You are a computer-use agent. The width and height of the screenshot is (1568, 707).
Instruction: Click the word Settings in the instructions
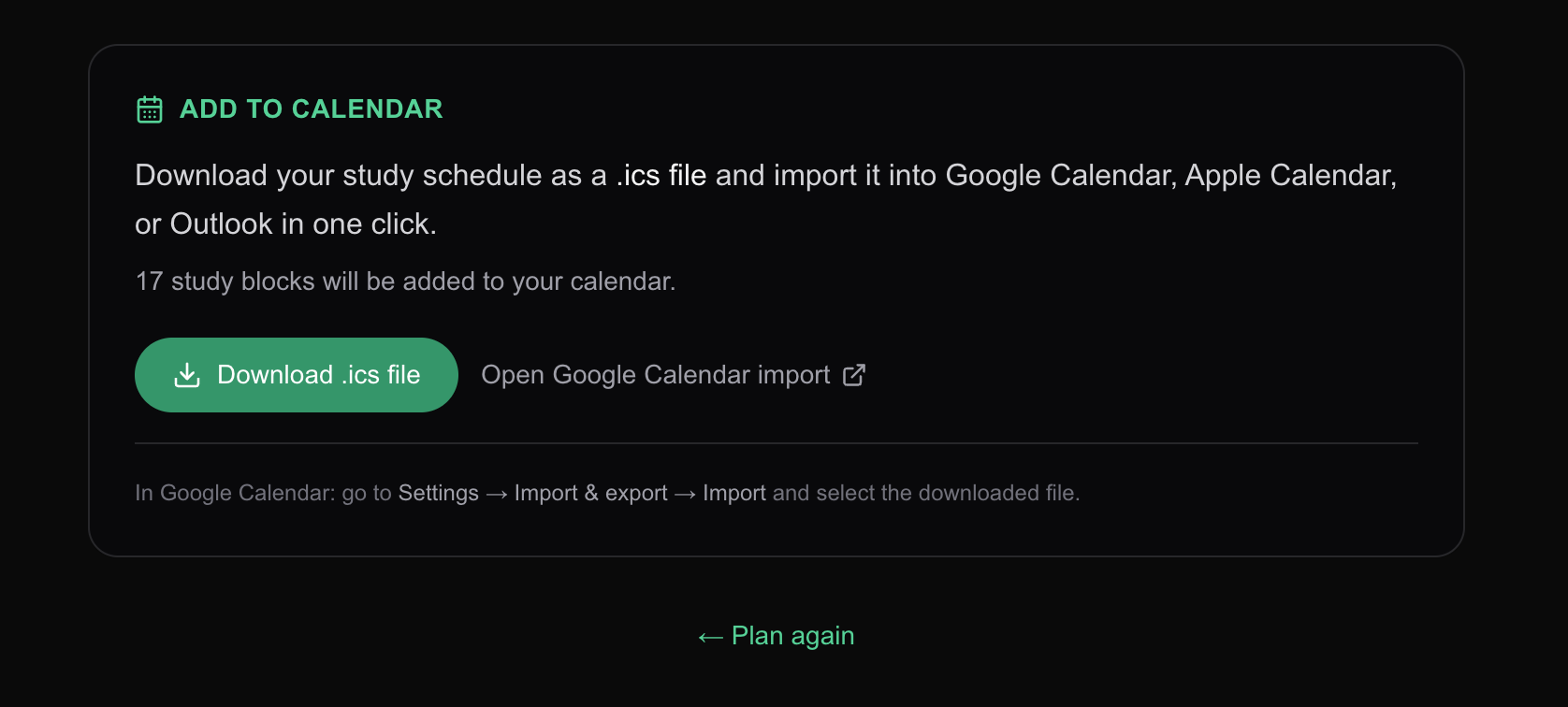pos(438,493)
